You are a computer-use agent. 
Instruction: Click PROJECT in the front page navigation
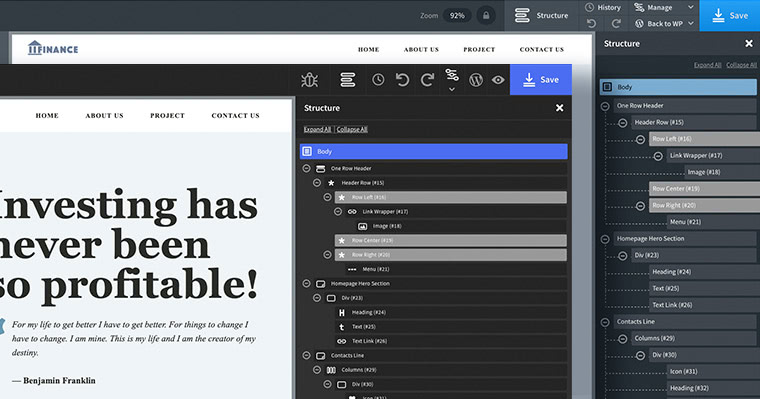pyautogui.click(x=167, y=115)
